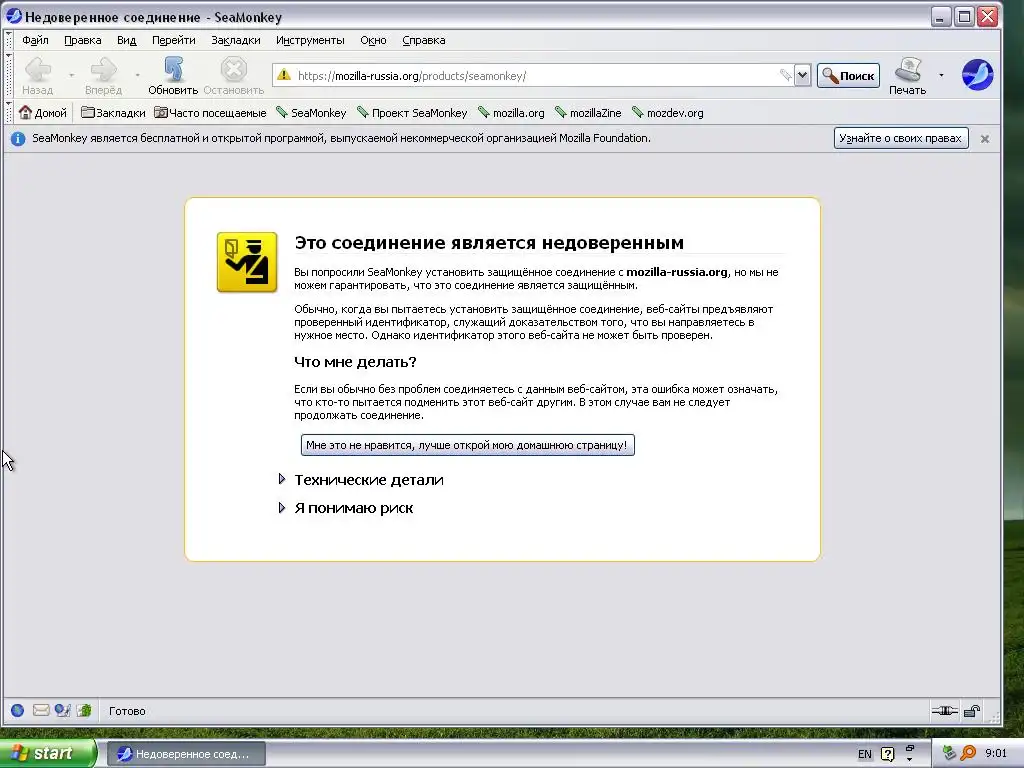Open the Закладки bookmarks folder
This screenshot has height=768, width=1024.
tap(113, 113)
